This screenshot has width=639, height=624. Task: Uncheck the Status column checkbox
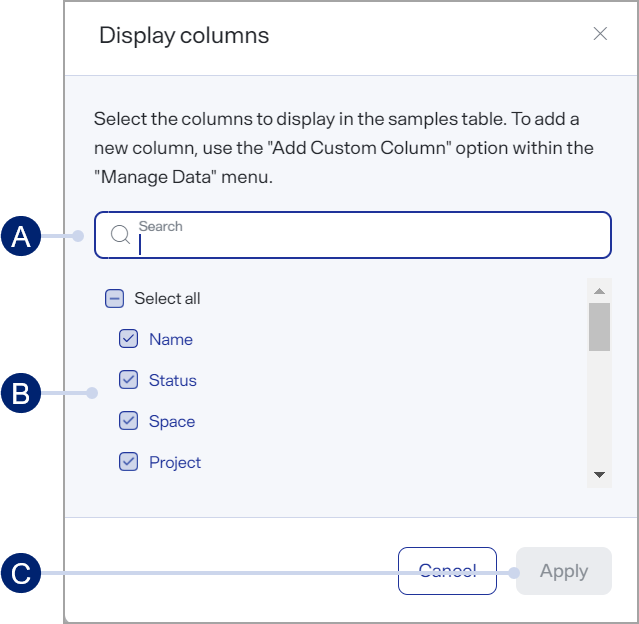coord(128,380)
